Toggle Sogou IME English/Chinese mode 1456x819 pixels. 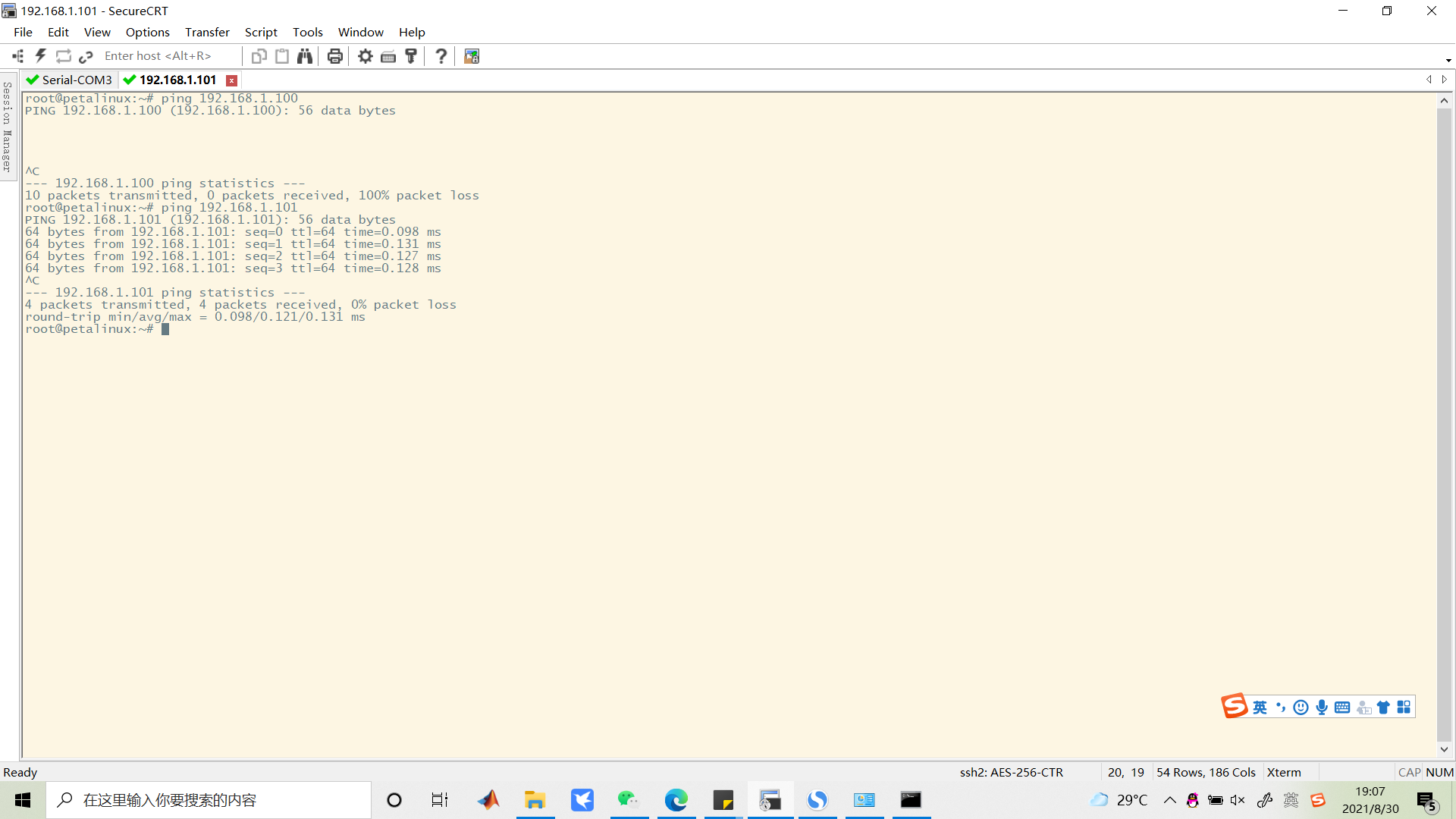click(x=1260, y=708)
